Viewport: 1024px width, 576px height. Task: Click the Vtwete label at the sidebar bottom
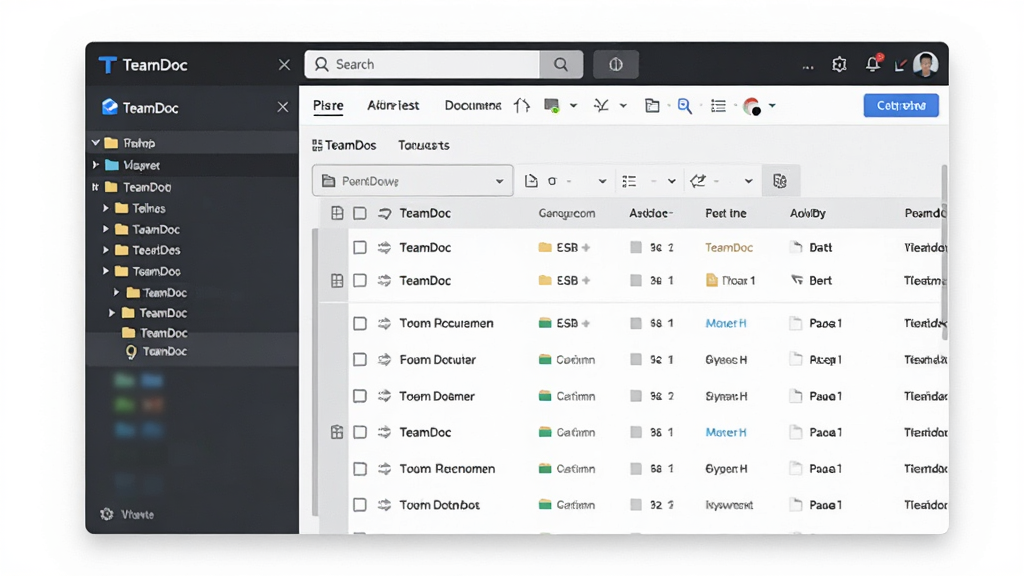tap(138, 515)
